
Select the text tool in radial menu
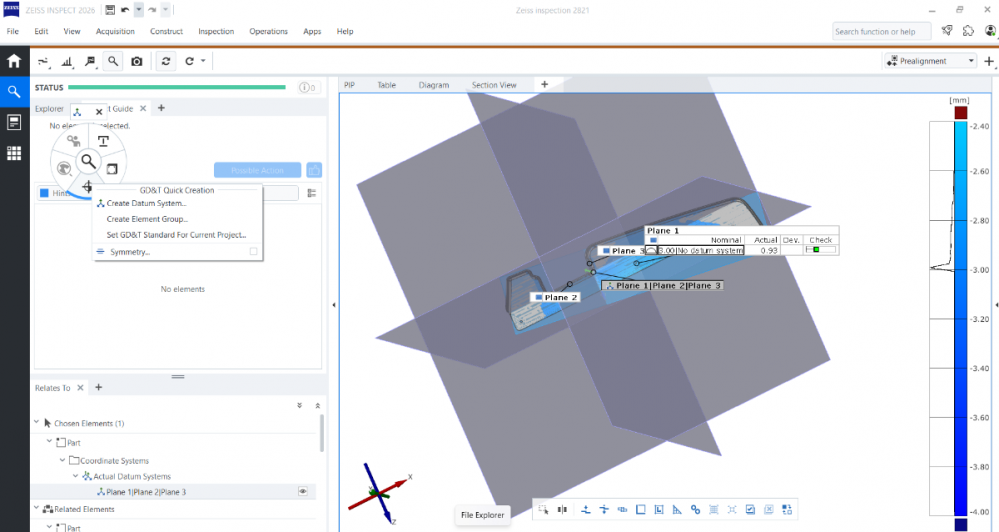click(103, 140)
